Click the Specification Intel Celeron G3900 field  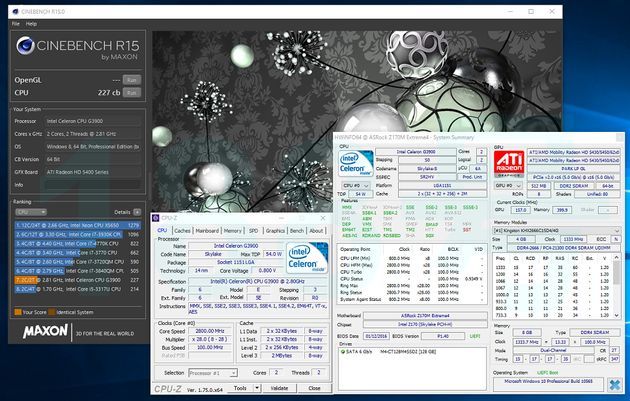257,281
